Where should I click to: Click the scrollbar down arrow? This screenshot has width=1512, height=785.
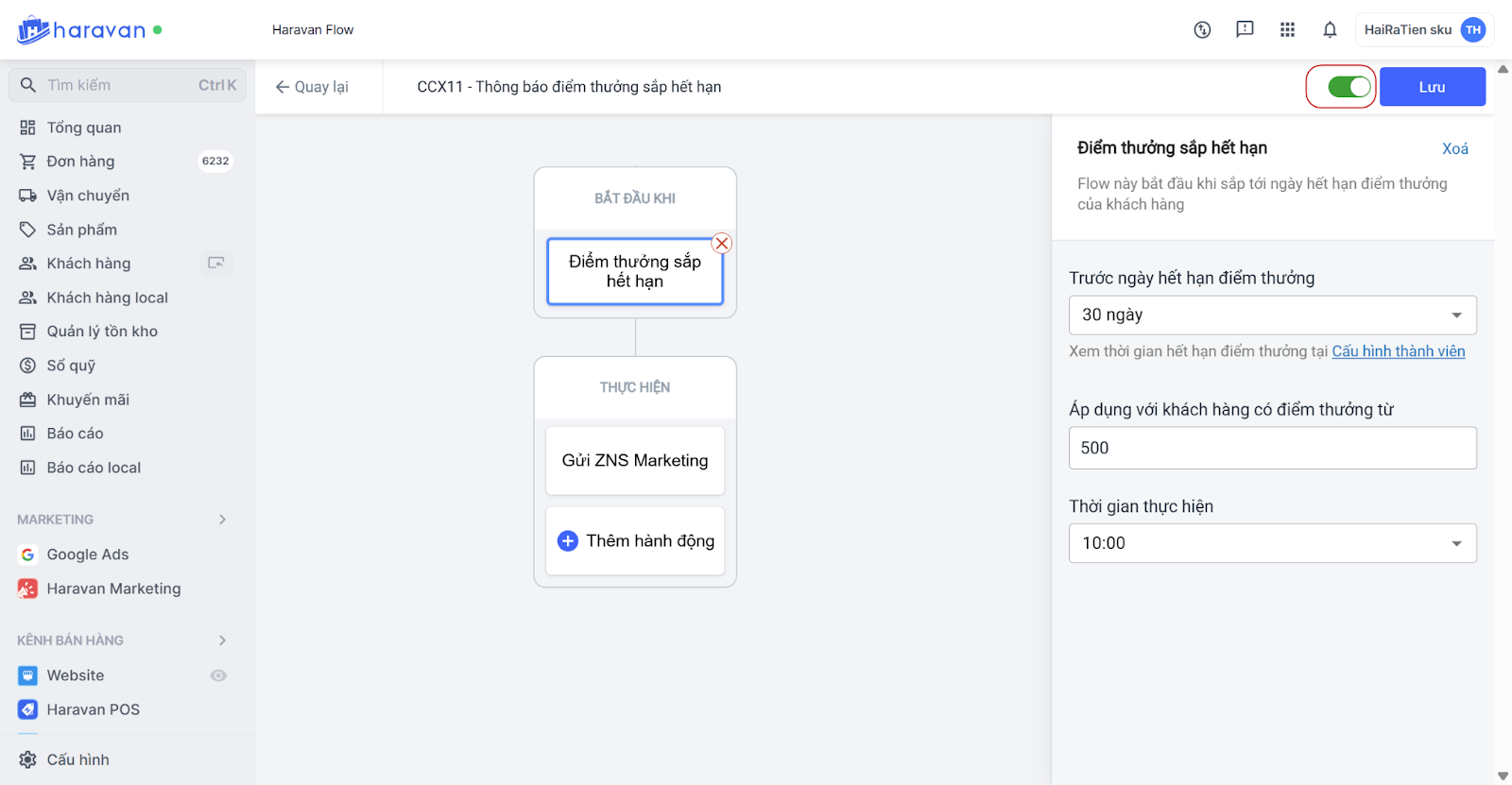tap(1503, 776)
